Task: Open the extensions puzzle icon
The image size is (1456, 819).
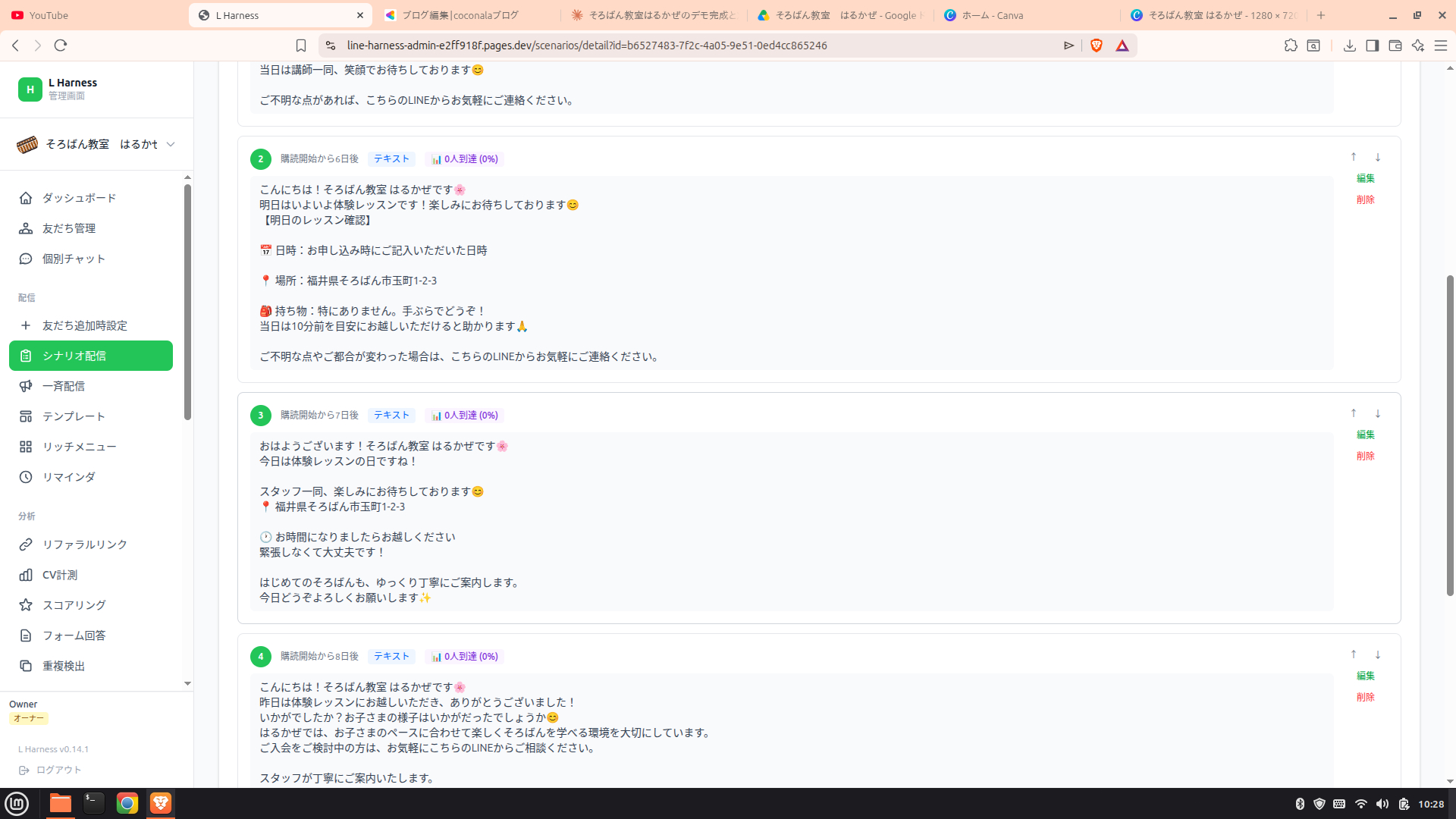Action: click(1291, 45)
